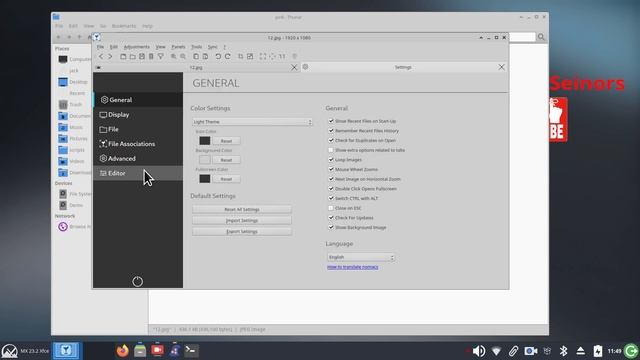Click the Background Color swatch
The width and height of the screenshot is (640, 360).
(205, 160)
